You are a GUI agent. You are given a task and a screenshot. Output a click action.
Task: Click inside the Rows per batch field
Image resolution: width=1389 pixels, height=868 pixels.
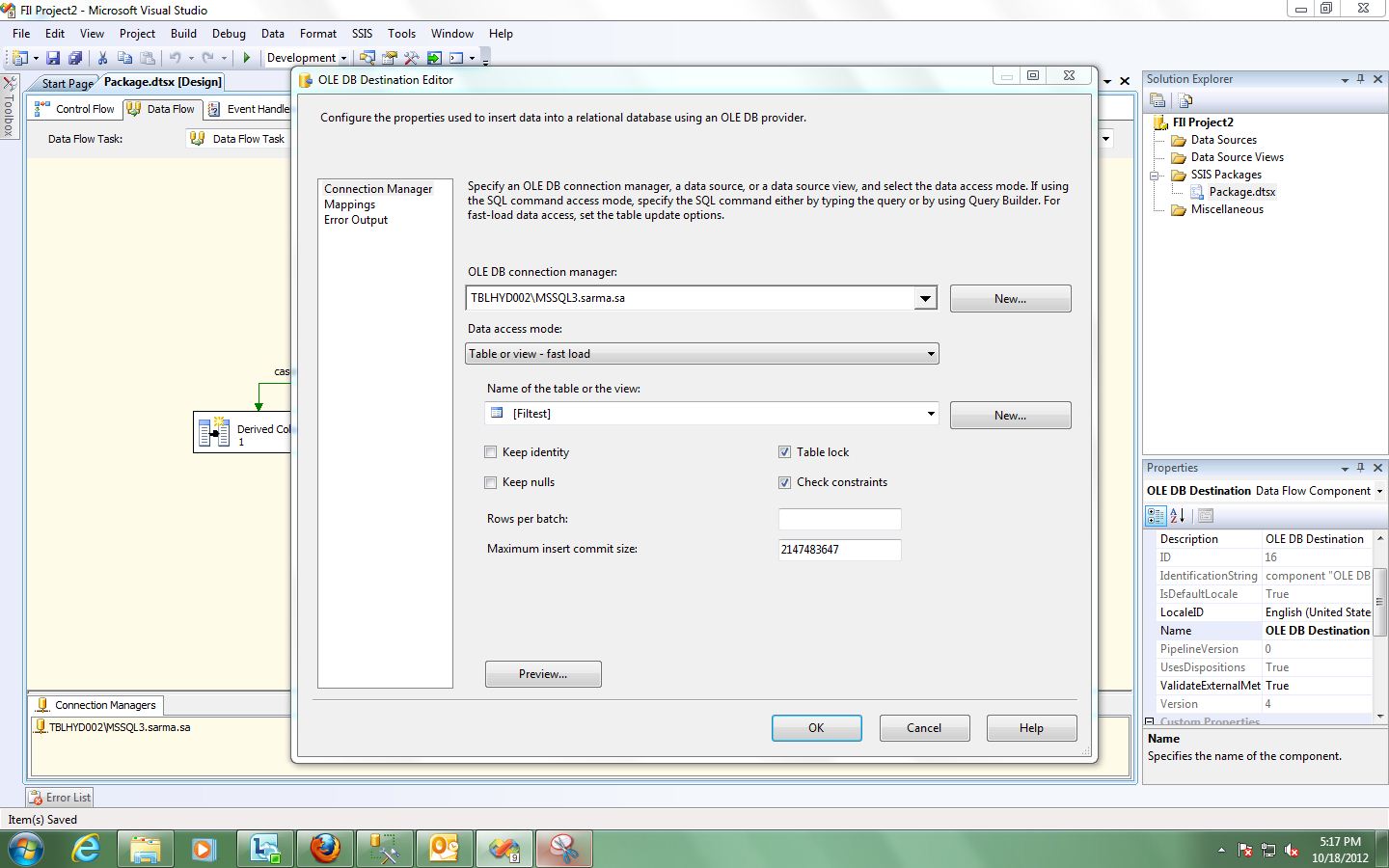coord(838,519)
